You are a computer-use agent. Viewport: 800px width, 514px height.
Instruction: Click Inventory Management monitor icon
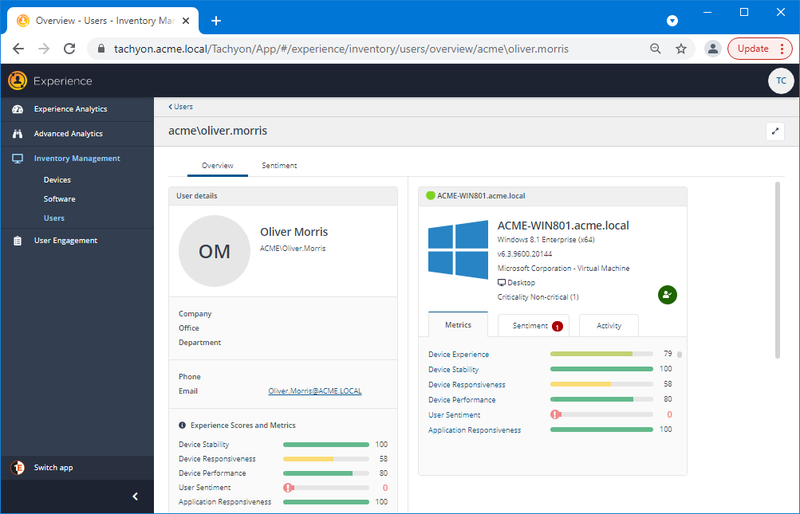point(17,159)
